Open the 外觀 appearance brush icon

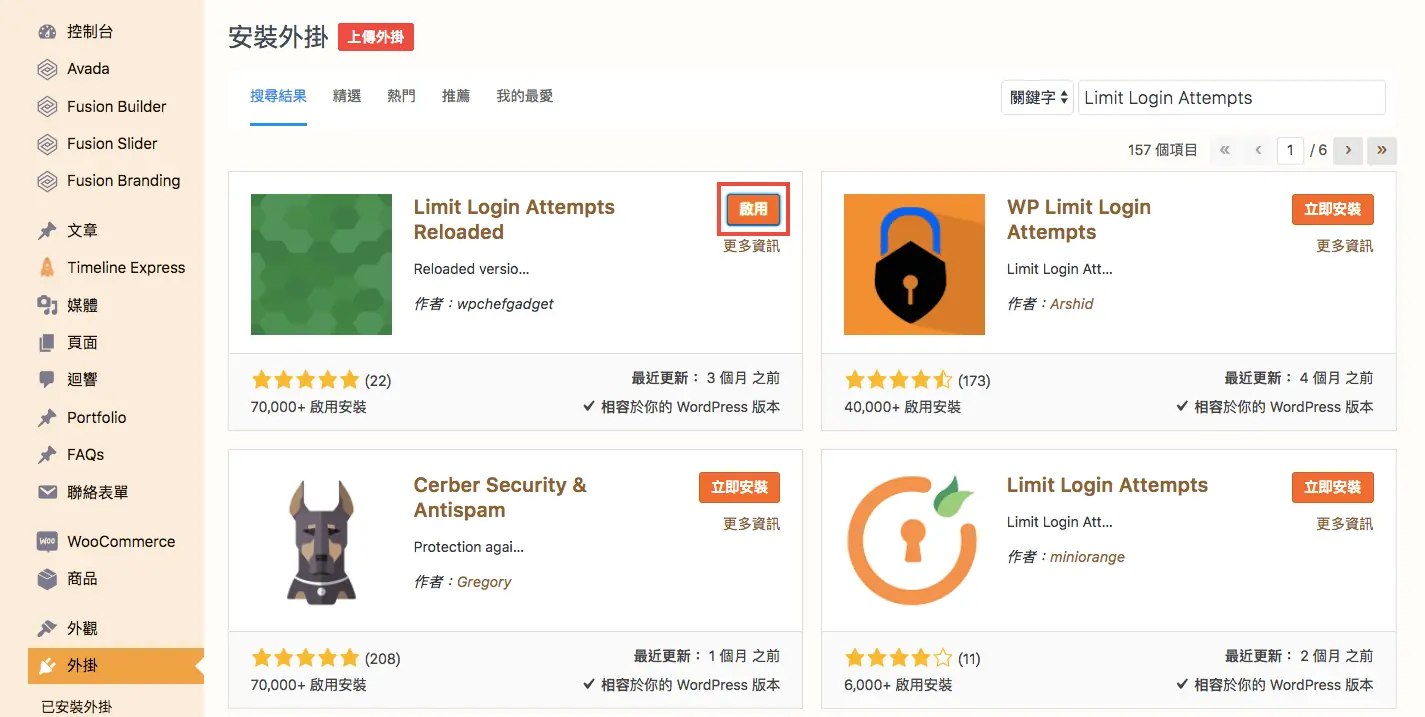click(x=47, y=629)
